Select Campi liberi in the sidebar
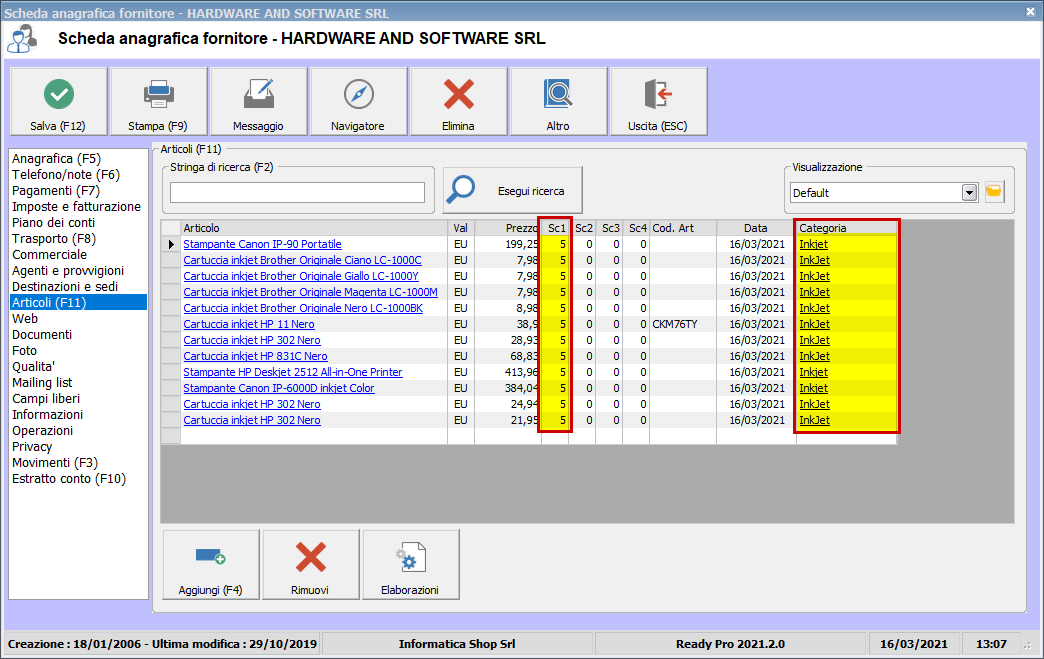The height and width of the screenshot is (659, 1044). [x=46, y=398]
